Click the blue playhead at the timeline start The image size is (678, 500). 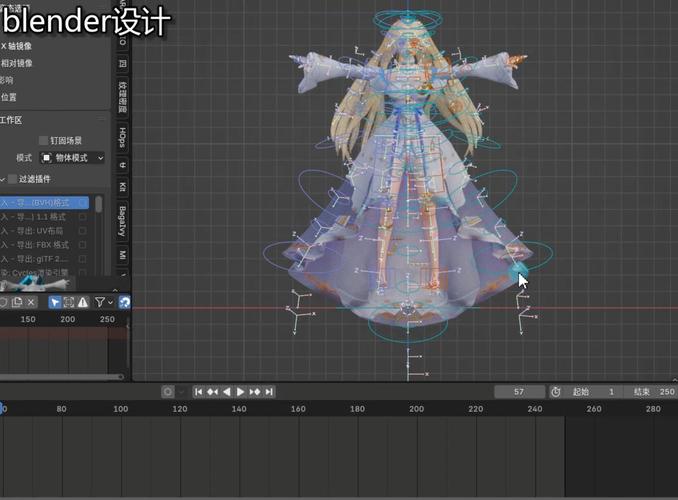pyautogui.click(x=2, y=409)
